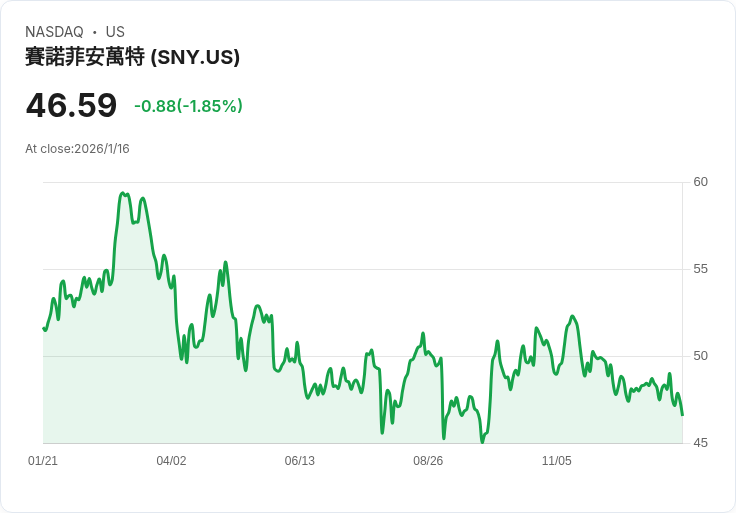Click the 04/02 date on x-axis
Image resolution: width=736 pixels, height=513 pixels.
pyautogui.click(x=171, y=461)
